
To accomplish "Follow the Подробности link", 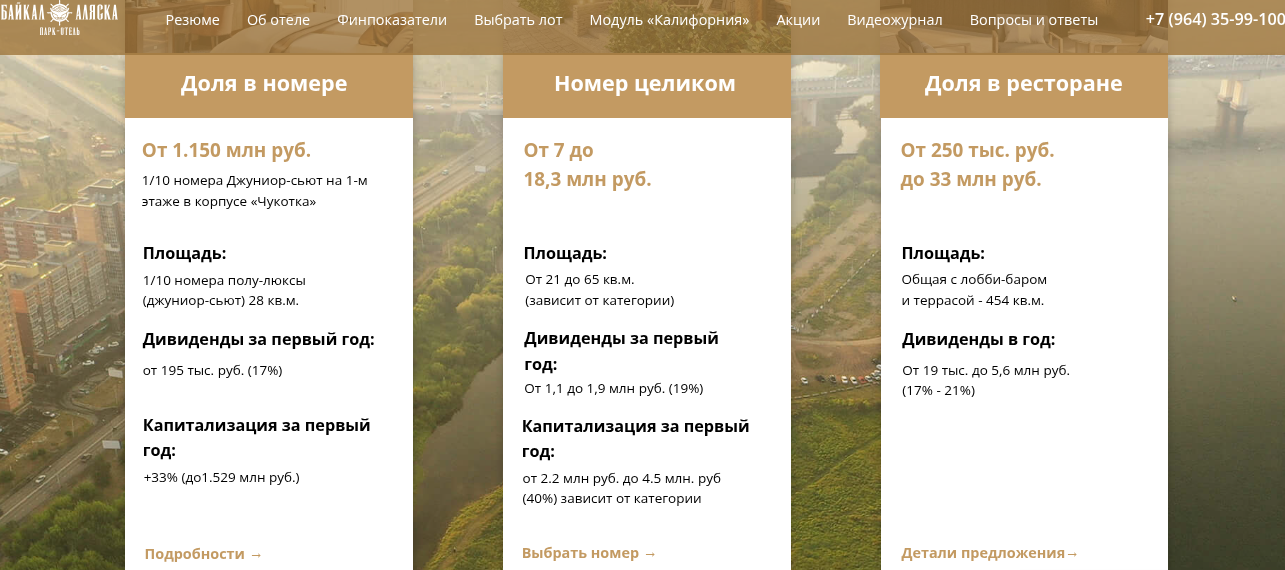I will coord(203,554).
